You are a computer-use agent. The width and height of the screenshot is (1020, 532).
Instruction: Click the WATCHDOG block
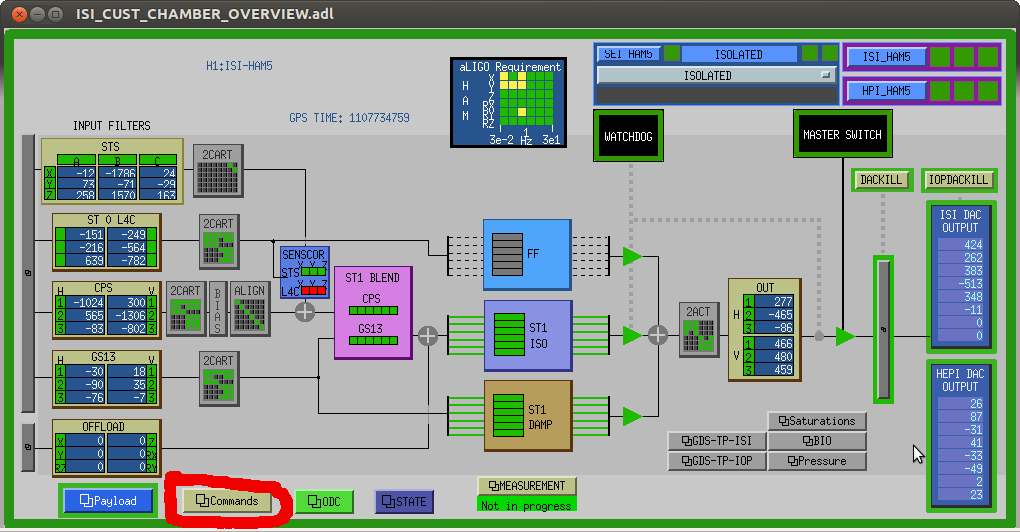click(x=628, y=136)
